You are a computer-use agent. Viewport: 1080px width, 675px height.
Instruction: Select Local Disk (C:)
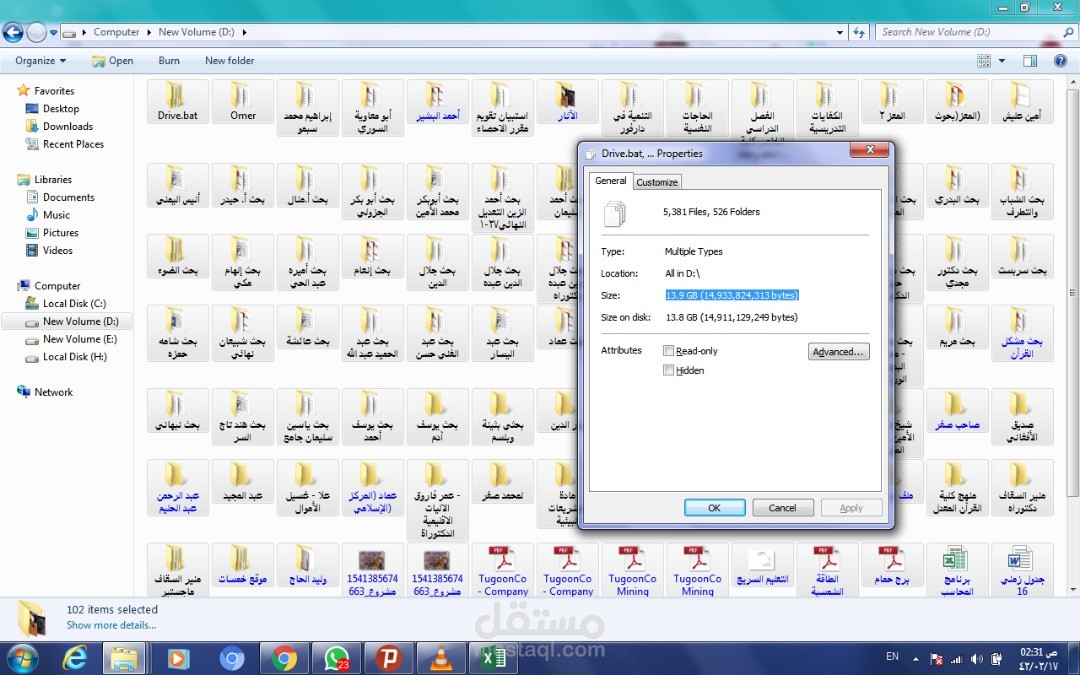74,304
